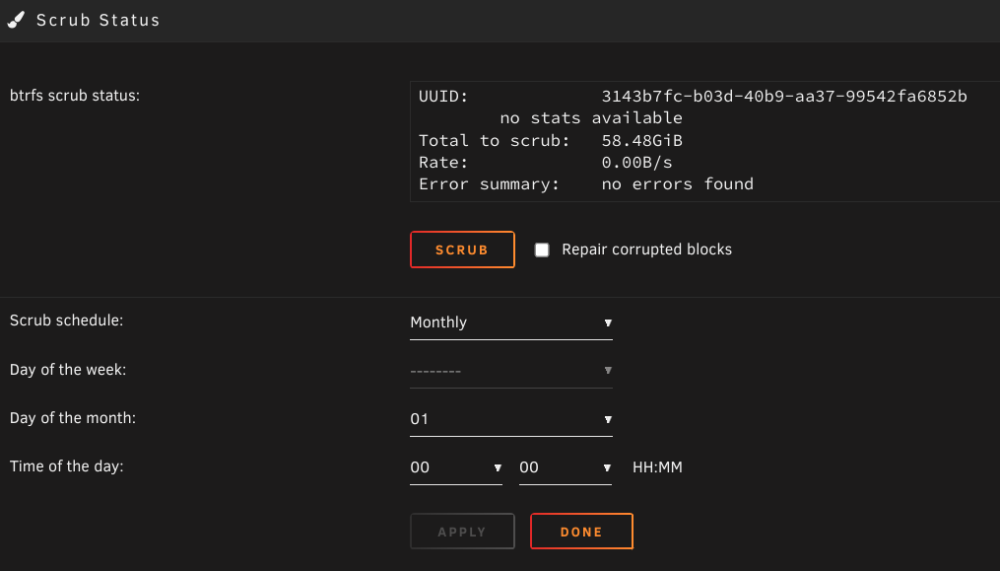
Task: Click the brush icon beside Scrub Status
Action: click(x=16, y=20)
